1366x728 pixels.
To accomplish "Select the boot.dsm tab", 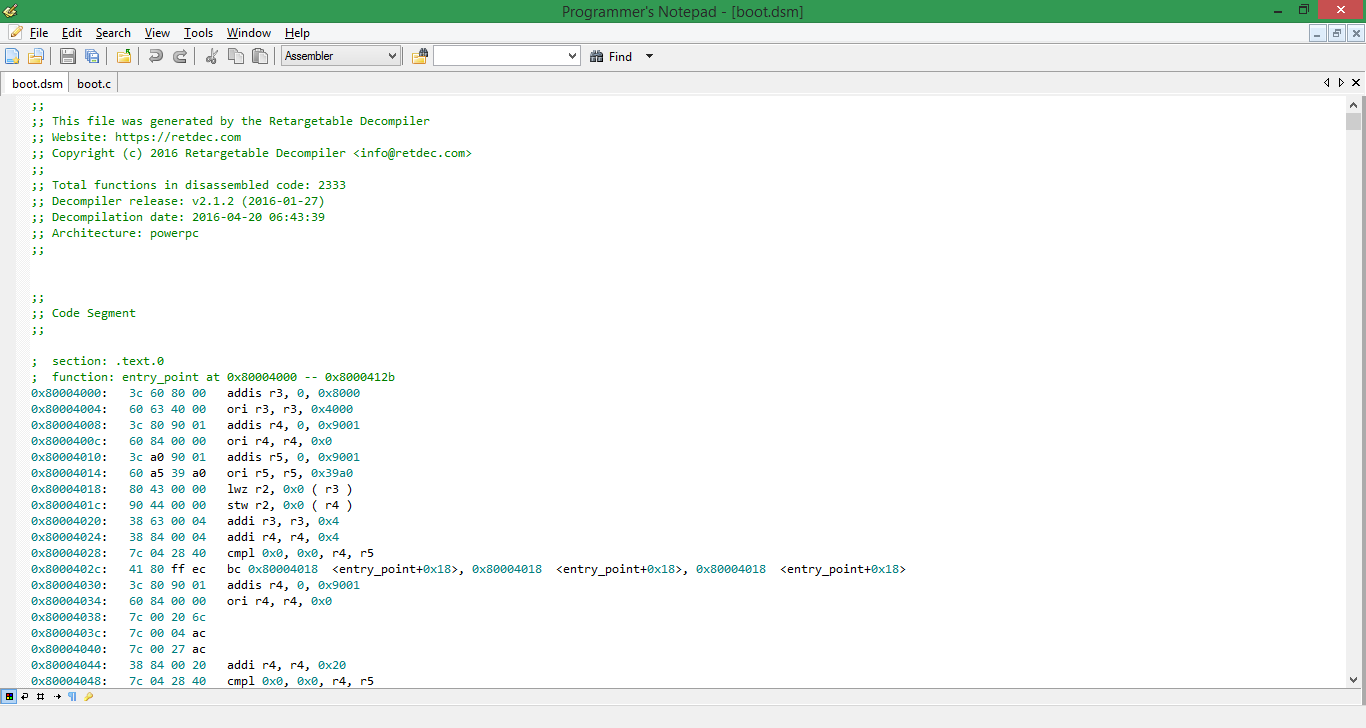I will pos(37,84).
